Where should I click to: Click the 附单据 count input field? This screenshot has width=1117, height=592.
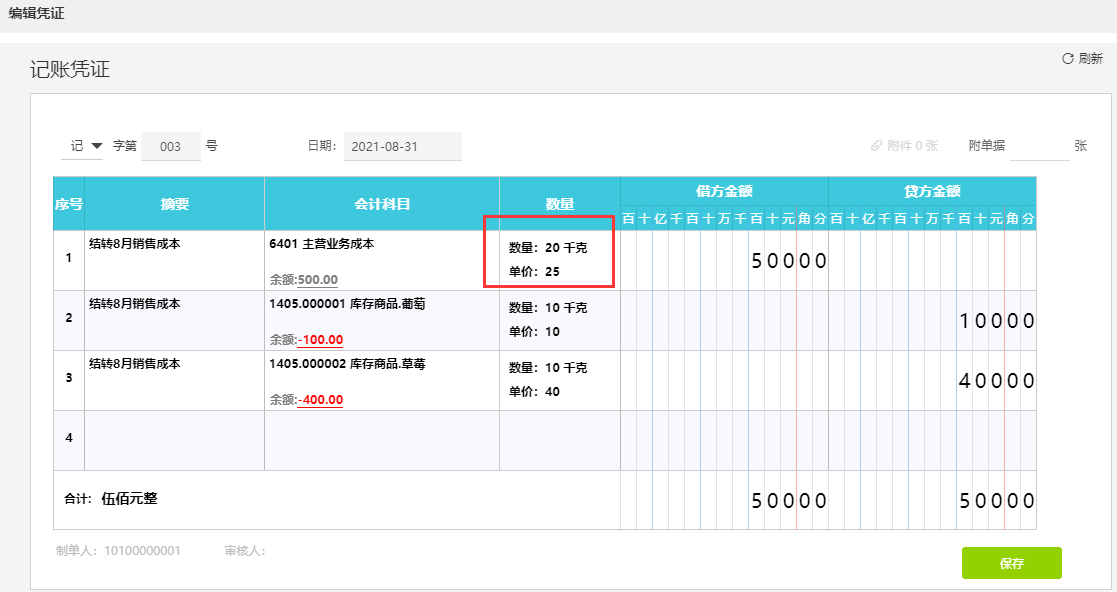[1039, 147]
